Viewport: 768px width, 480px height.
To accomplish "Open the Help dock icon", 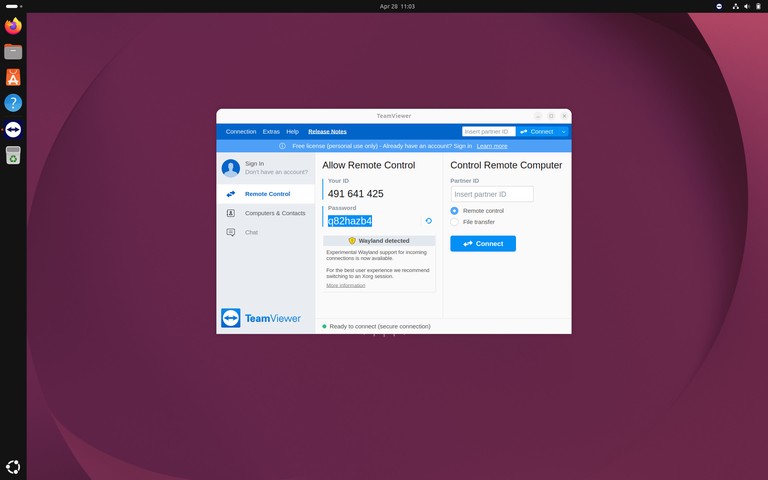I will point(13,103).
